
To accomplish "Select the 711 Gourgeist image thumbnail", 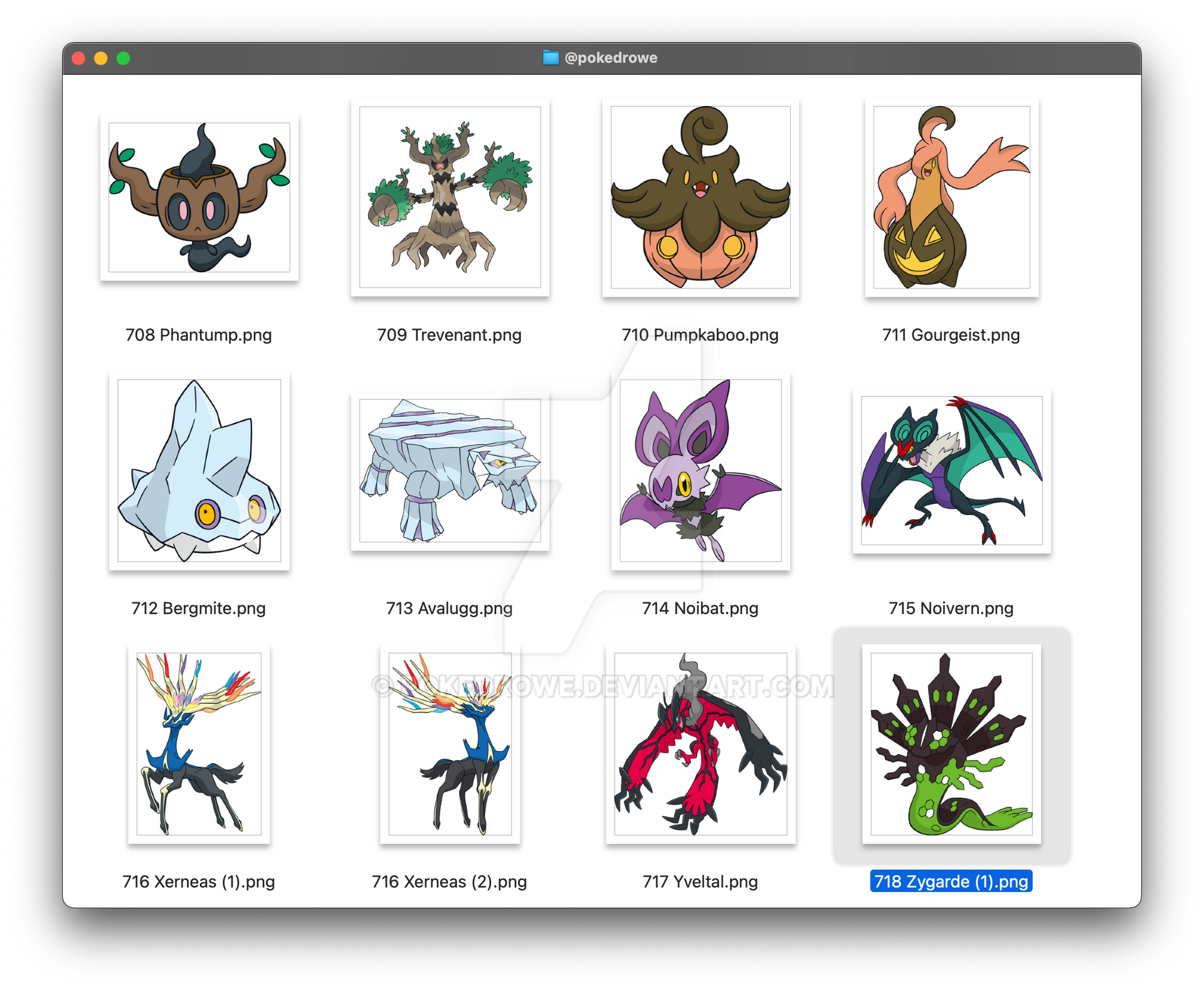I will [951, 197].
